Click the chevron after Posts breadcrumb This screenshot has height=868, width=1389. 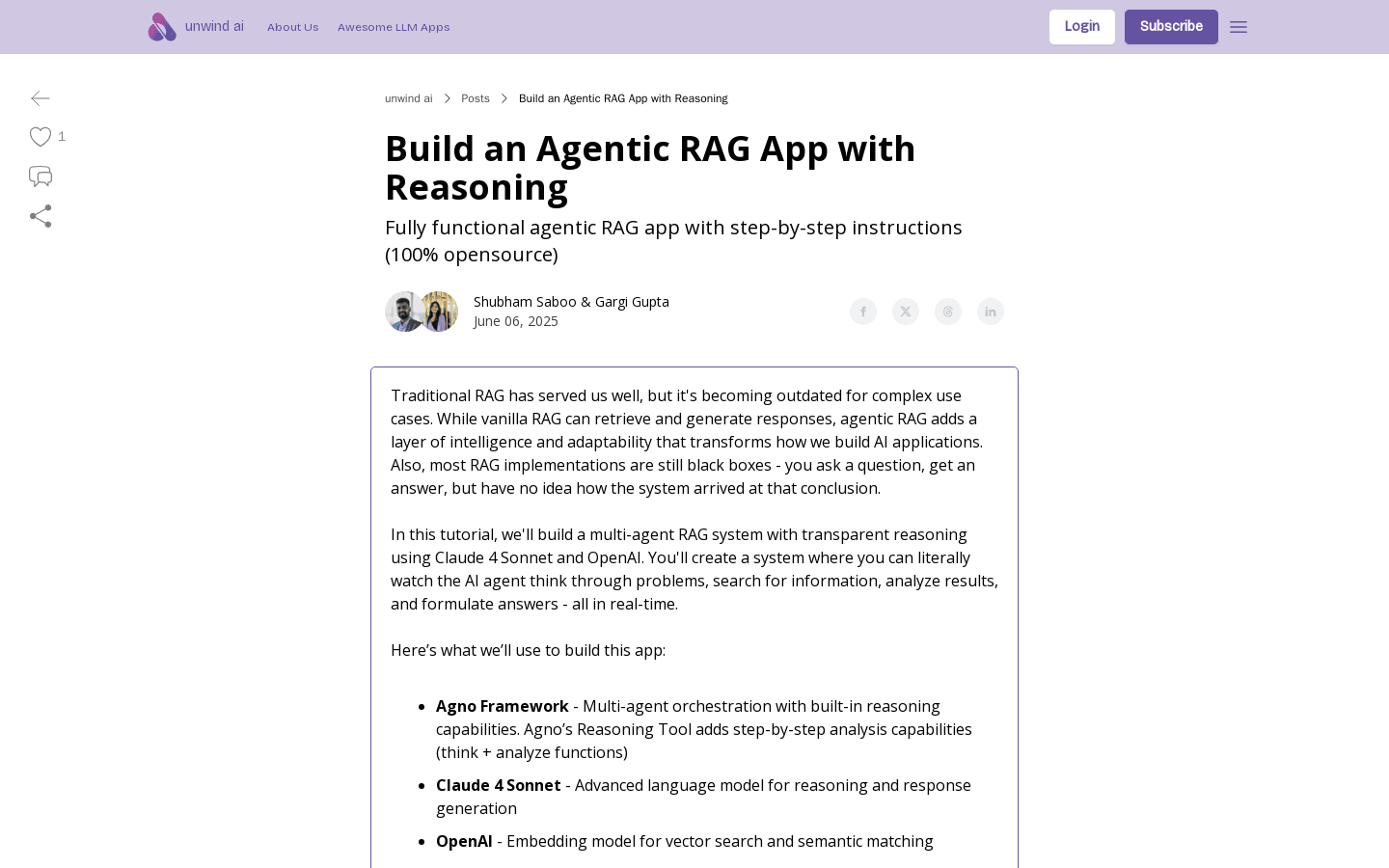504,98
